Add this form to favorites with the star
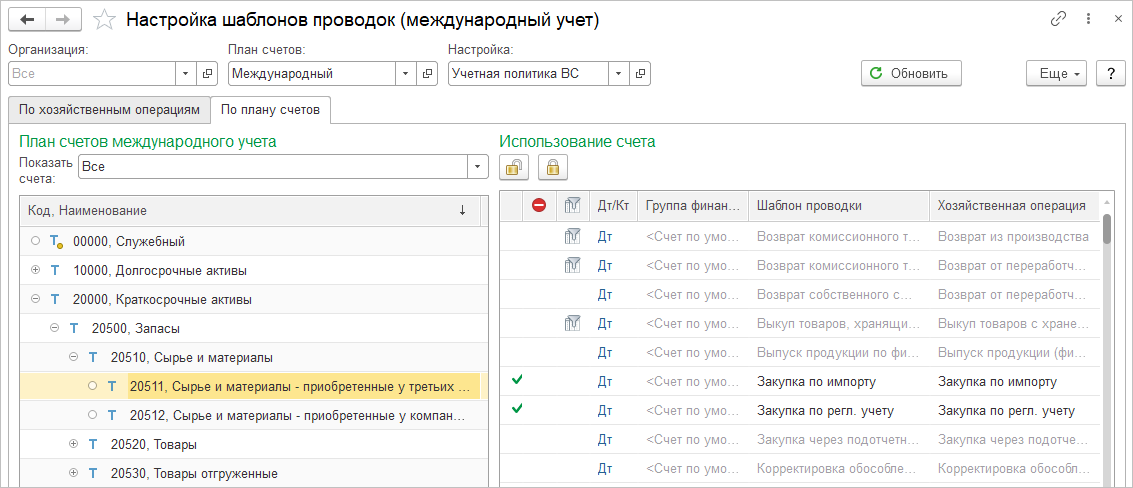Viewport: 1133px width, 488px height. pos(103,20)
